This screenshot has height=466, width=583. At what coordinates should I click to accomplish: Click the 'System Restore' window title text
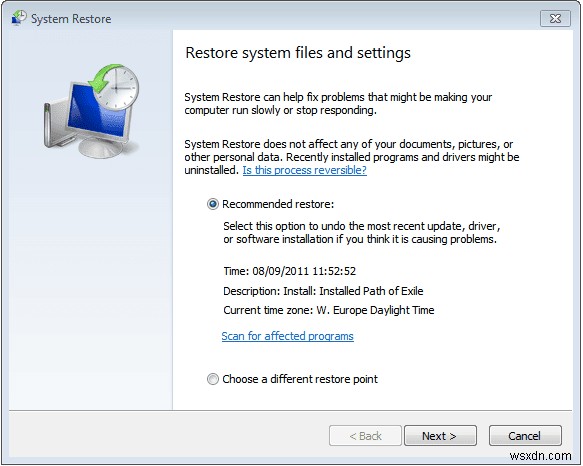tap(71, 19)
